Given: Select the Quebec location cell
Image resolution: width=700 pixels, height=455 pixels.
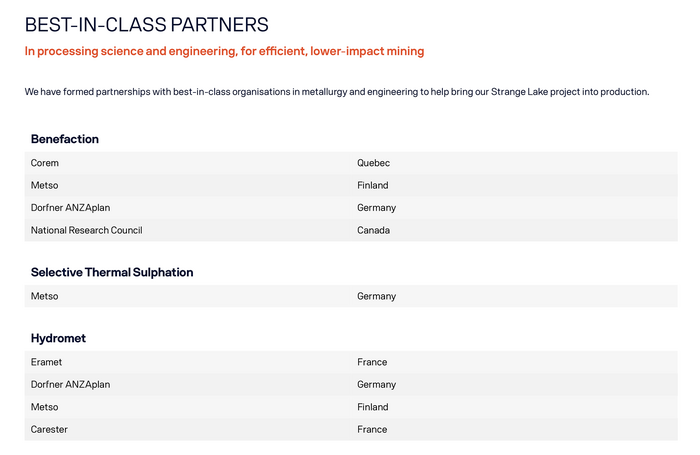Looking at the screenshot, I should [x=373, y=163].
